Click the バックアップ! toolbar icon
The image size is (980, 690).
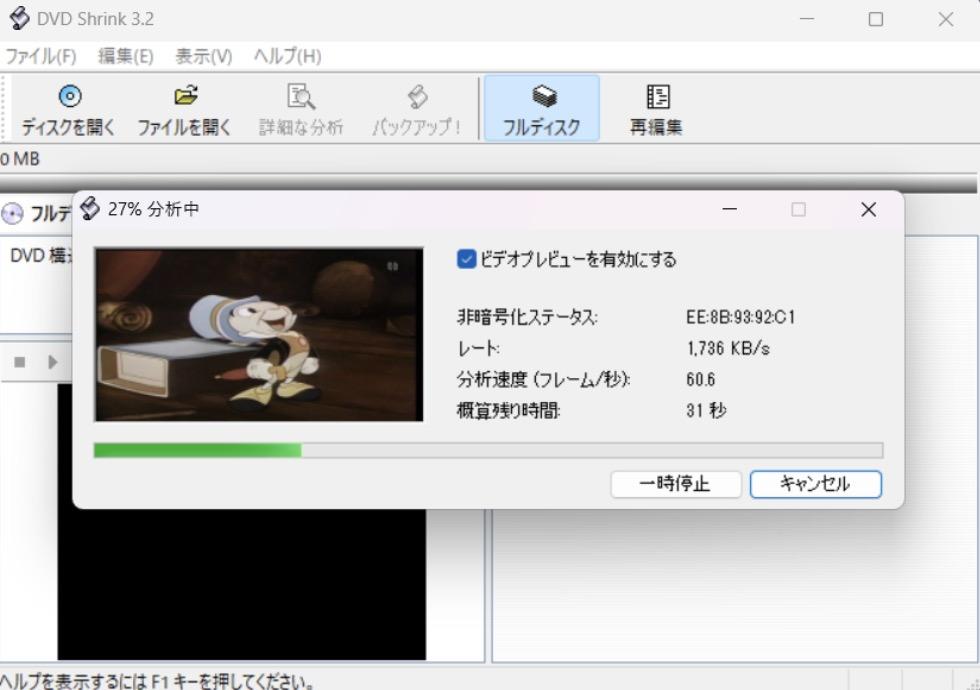418,96
